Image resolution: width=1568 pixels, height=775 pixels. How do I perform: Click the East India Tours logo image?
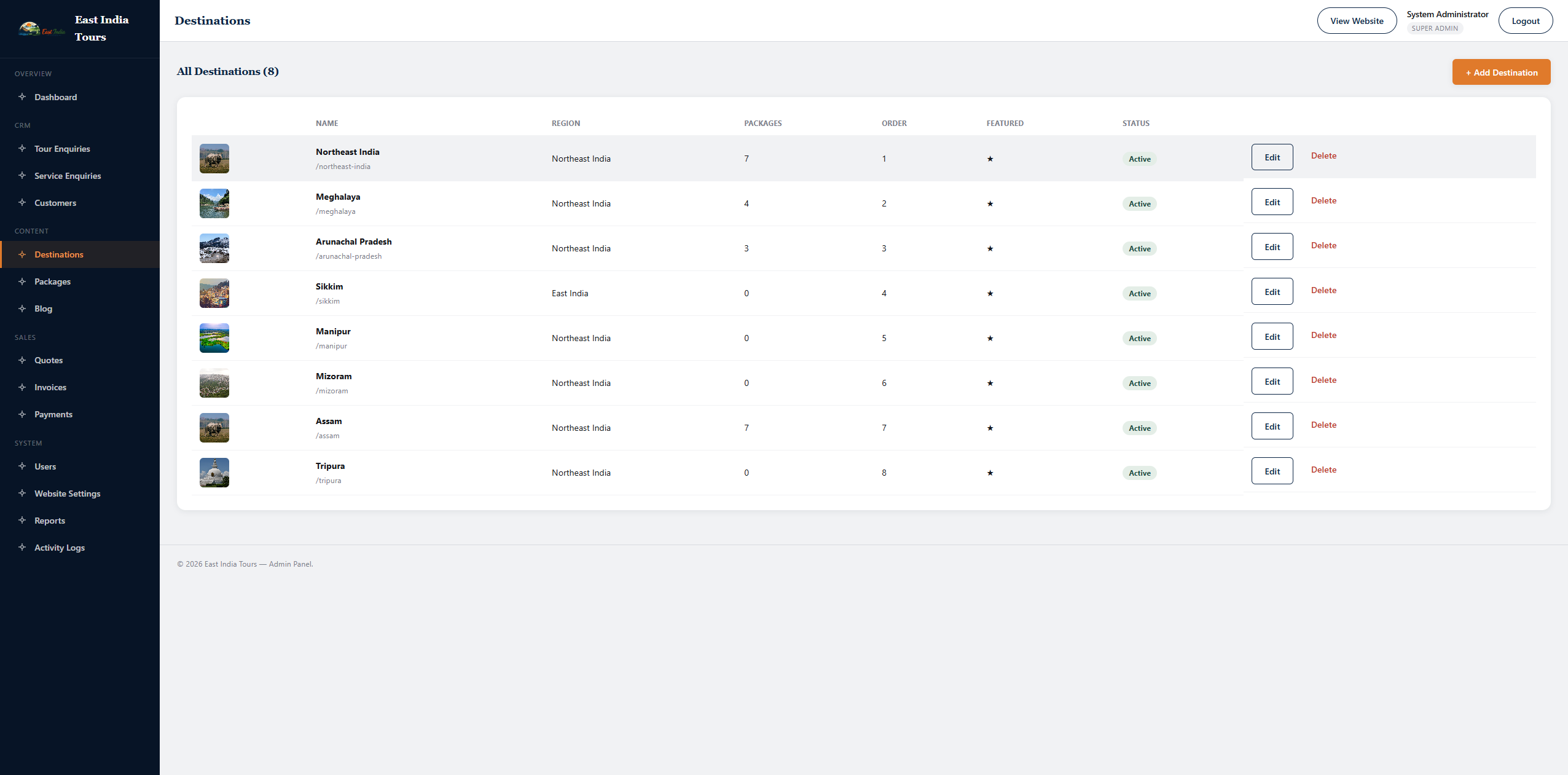42,29
